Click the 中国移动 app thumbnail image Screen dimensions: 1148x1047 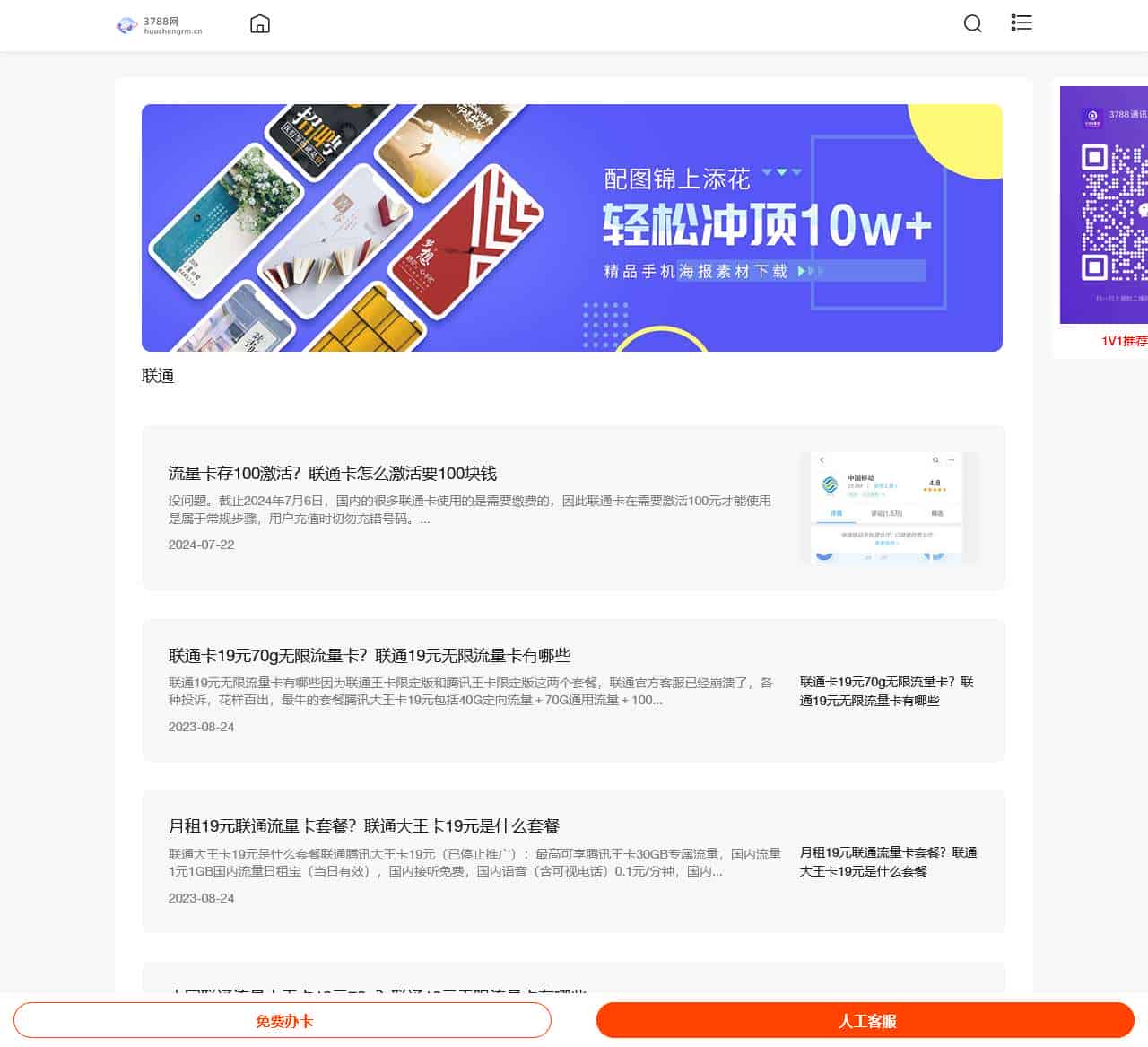coord(888,508)
